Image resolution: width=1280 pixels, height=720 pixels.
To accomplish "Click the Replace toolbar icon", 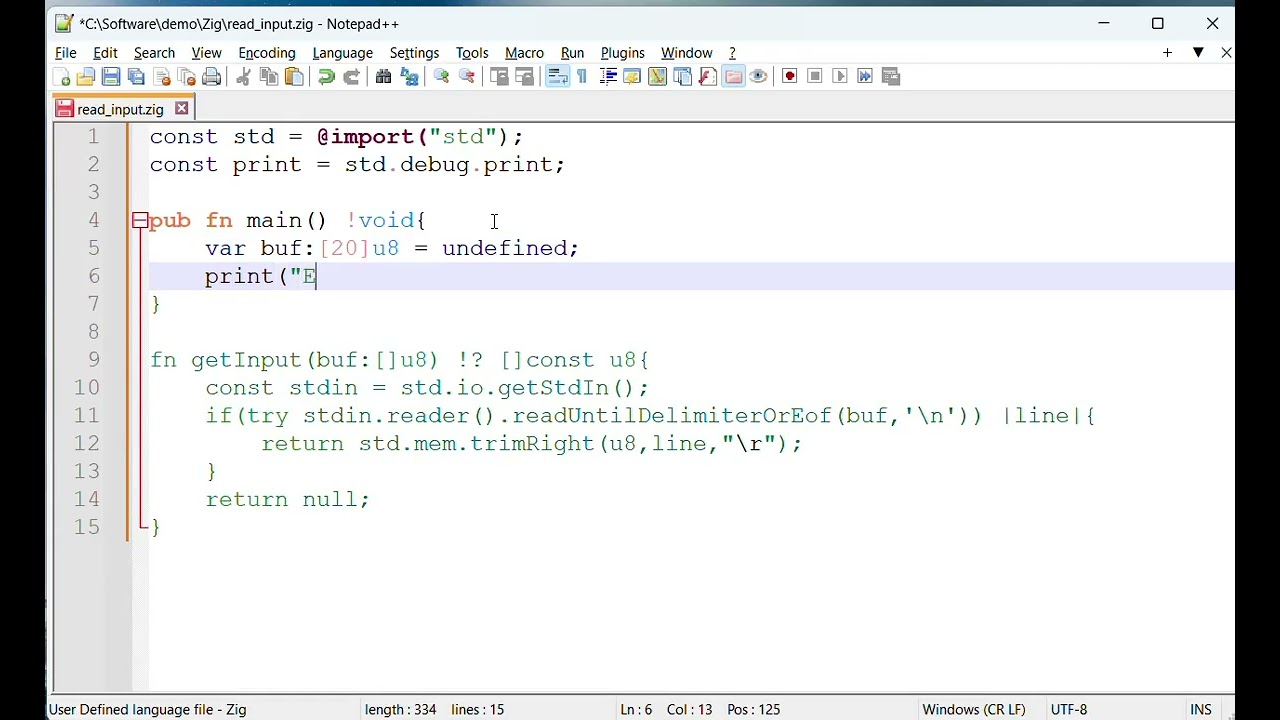I will 409,77.
